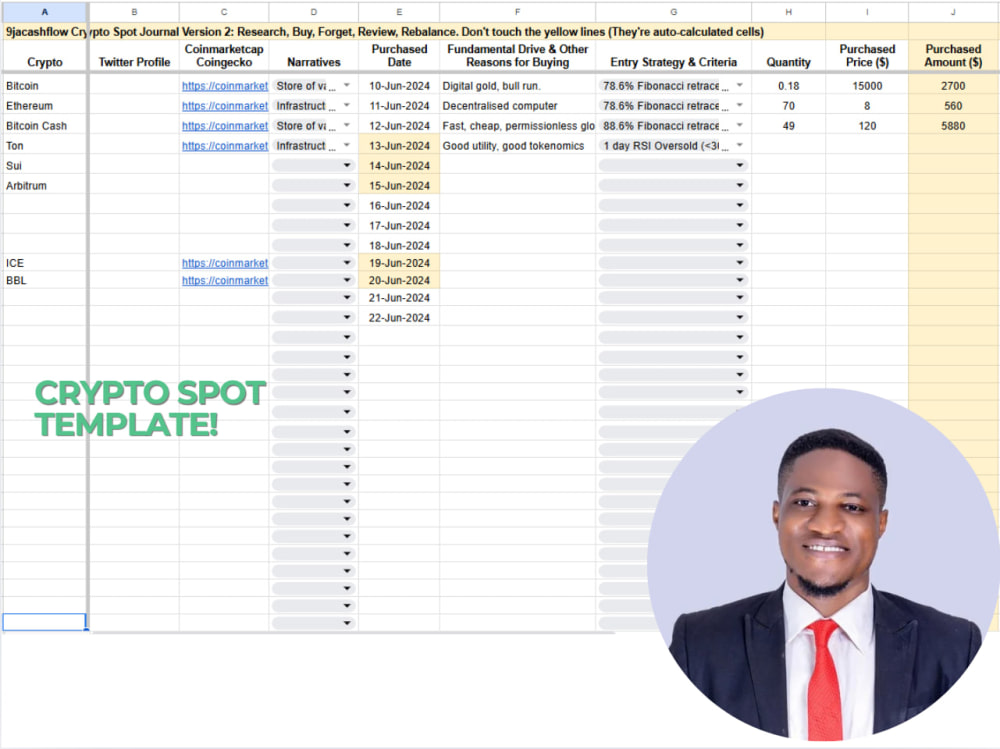Click the Quantity header cell
The image size is (1000, 749).
point(788,56)
